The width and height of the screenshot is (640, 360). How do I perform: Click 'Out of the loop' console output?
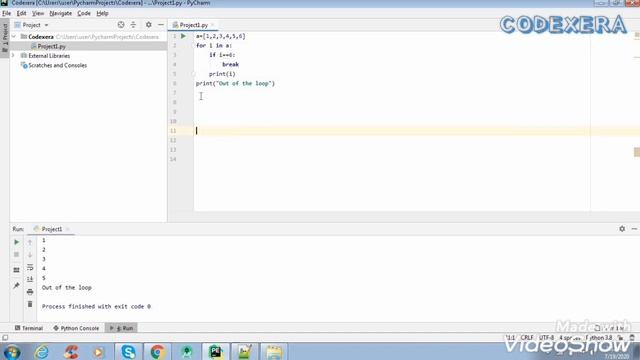coord(67,288)
